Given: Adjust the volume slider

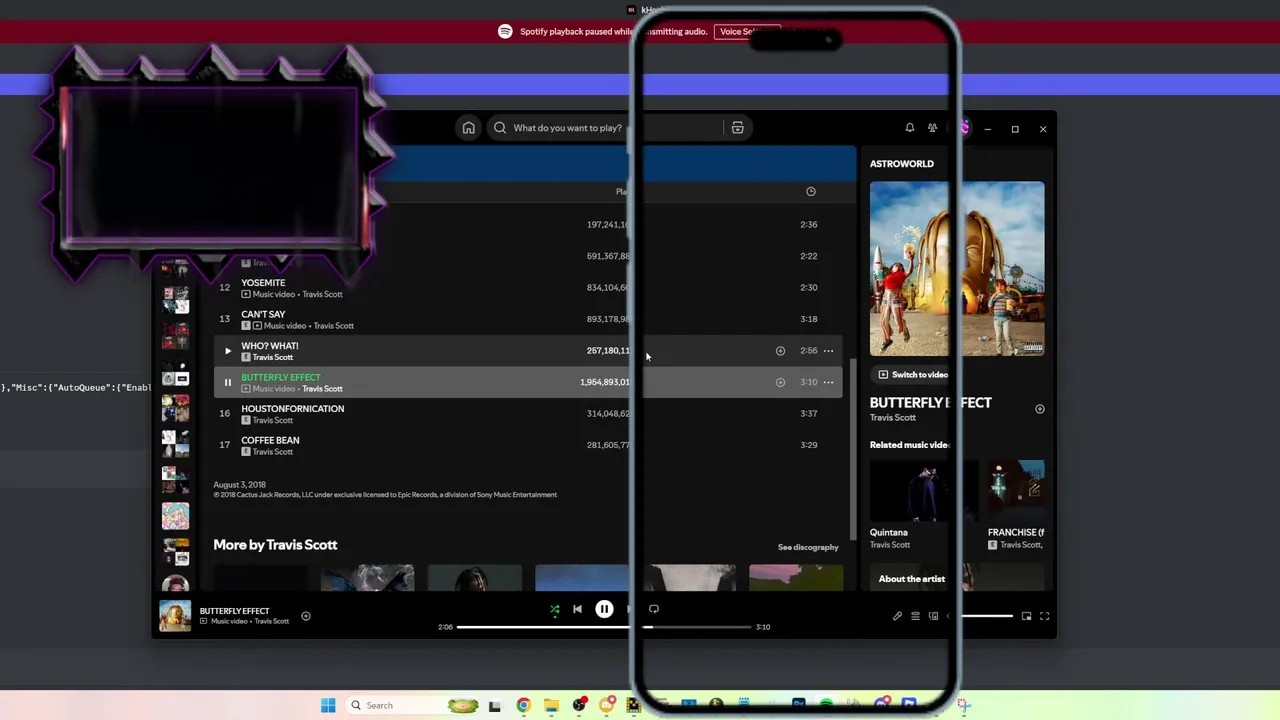Looking at the screenshot, I should pyautogui.click(x=986, y=616).
